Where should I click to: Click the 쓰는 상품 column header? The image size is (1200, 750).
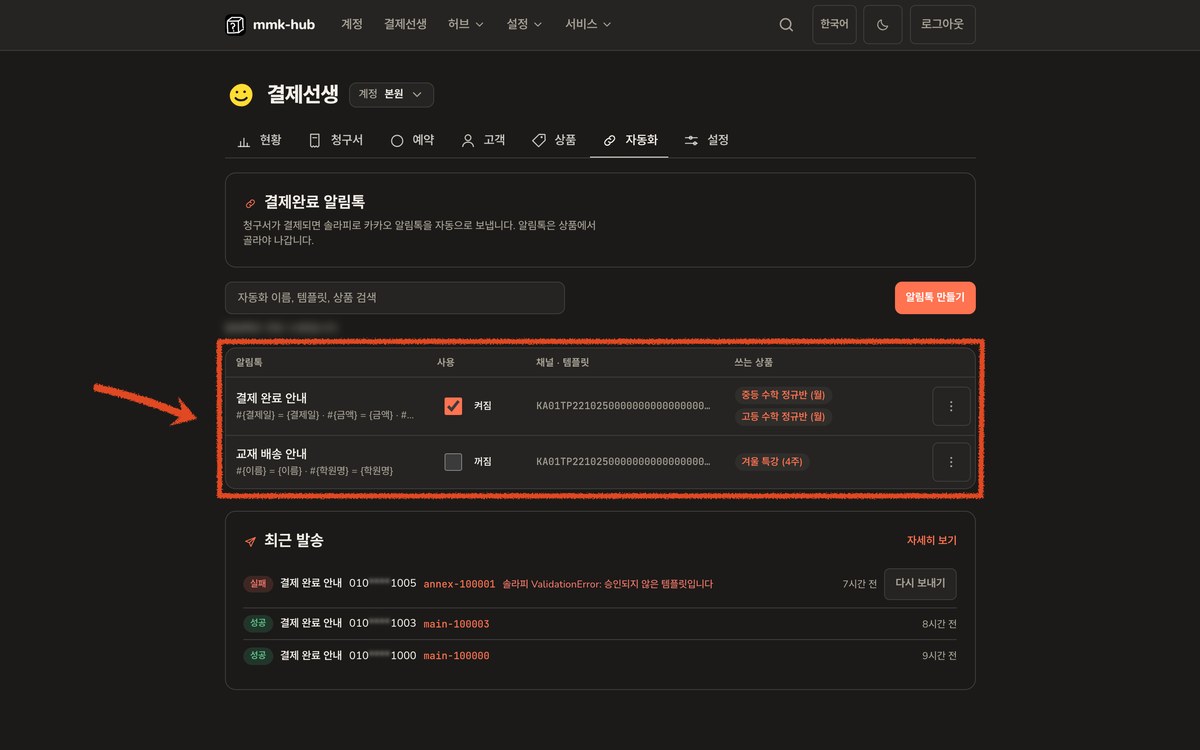point(754,362)
